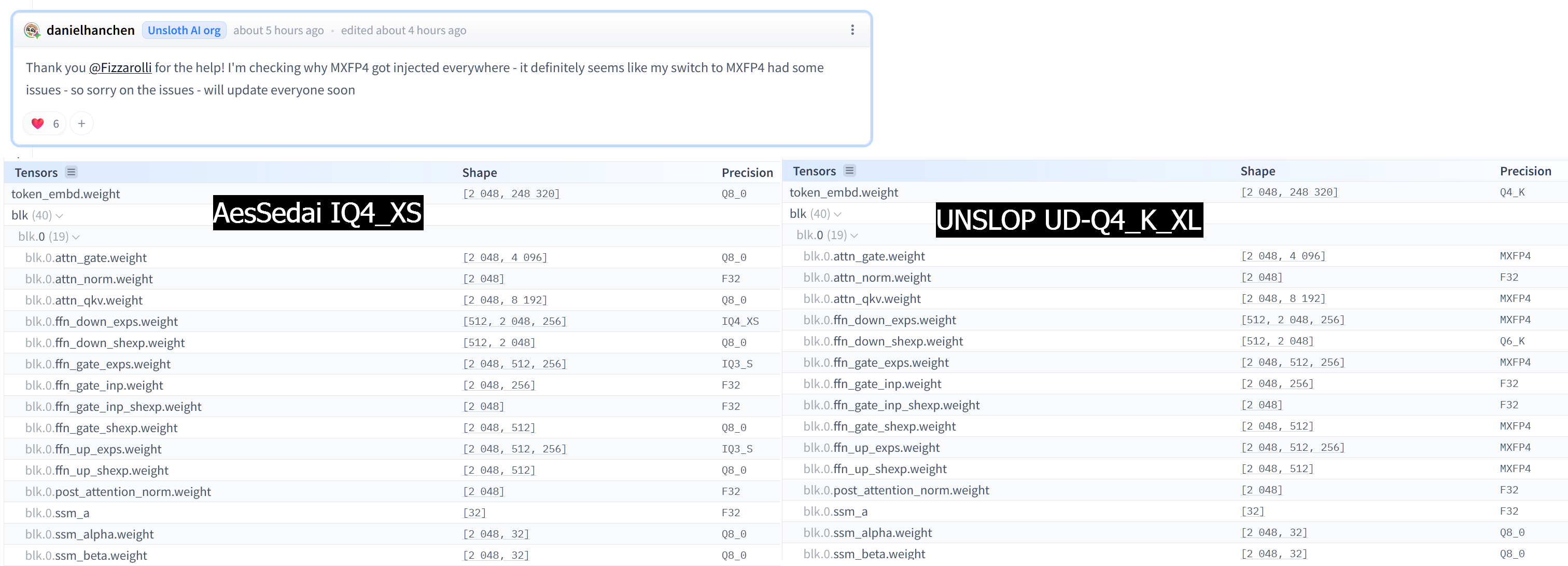Image resolution: width=1568 pixels, height=566 pixels.
Task: Click the add reaction plus button
Action: (81, 123)
